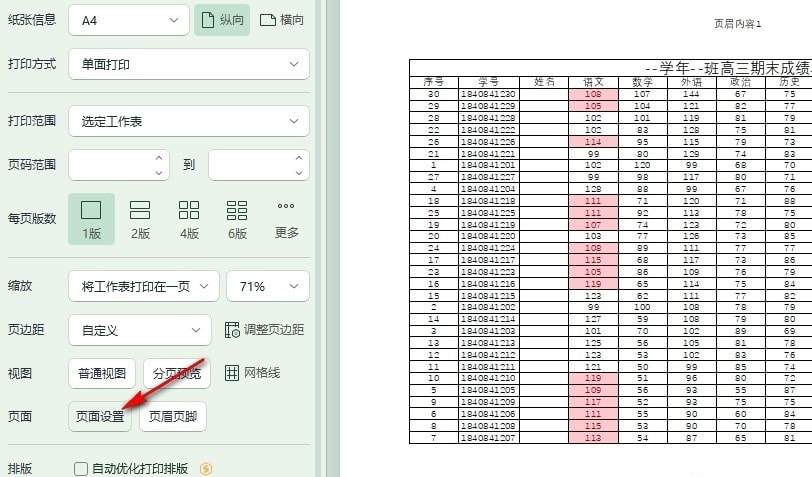Click the table title 学年--班高三期末成绩
The width and height of the screenshot is (812, 477).
(730, 68)
